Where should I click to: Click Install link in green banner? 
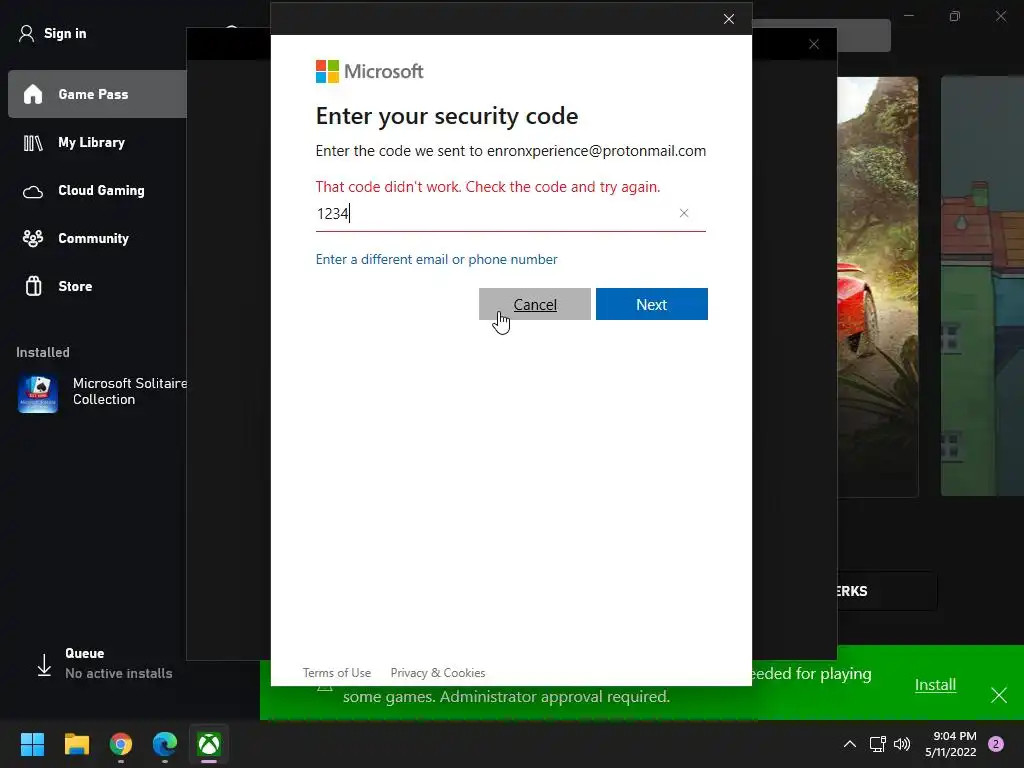tap(935, 684)
